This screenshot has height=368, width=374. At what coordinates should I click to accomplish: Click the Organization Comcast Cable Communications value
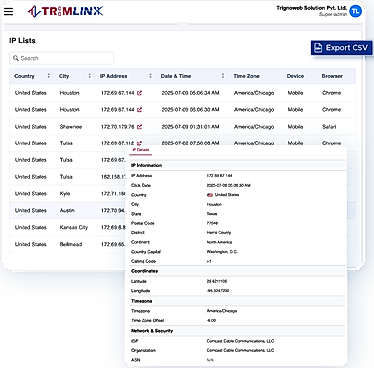pyautogui.click(x=240, y=350)
